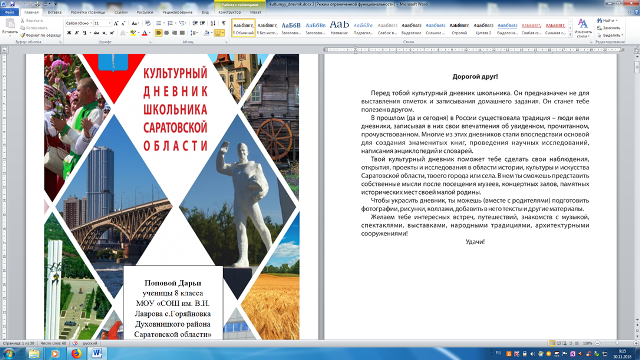The image size is (640, 360).
Task: Click the Заменить (Replace) button
Action: (x=609, y=28)
